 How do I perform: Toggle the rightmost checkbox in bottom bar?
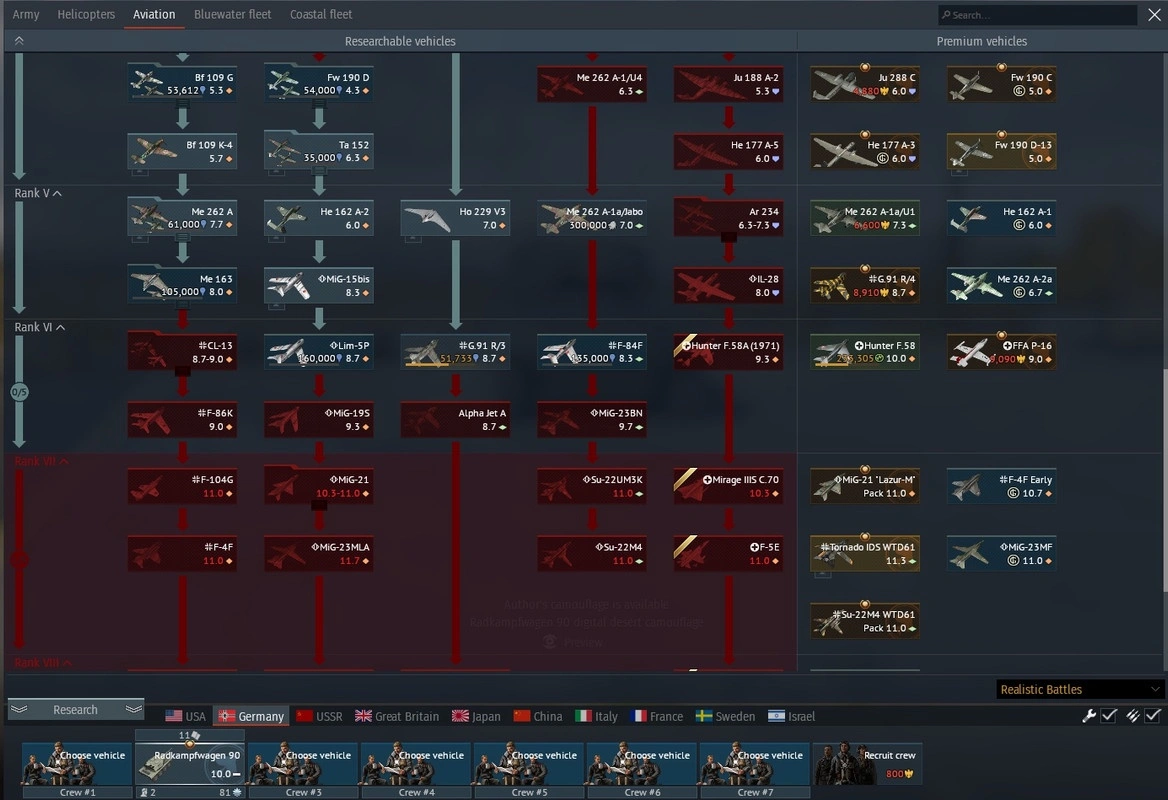coord(1153,716)
